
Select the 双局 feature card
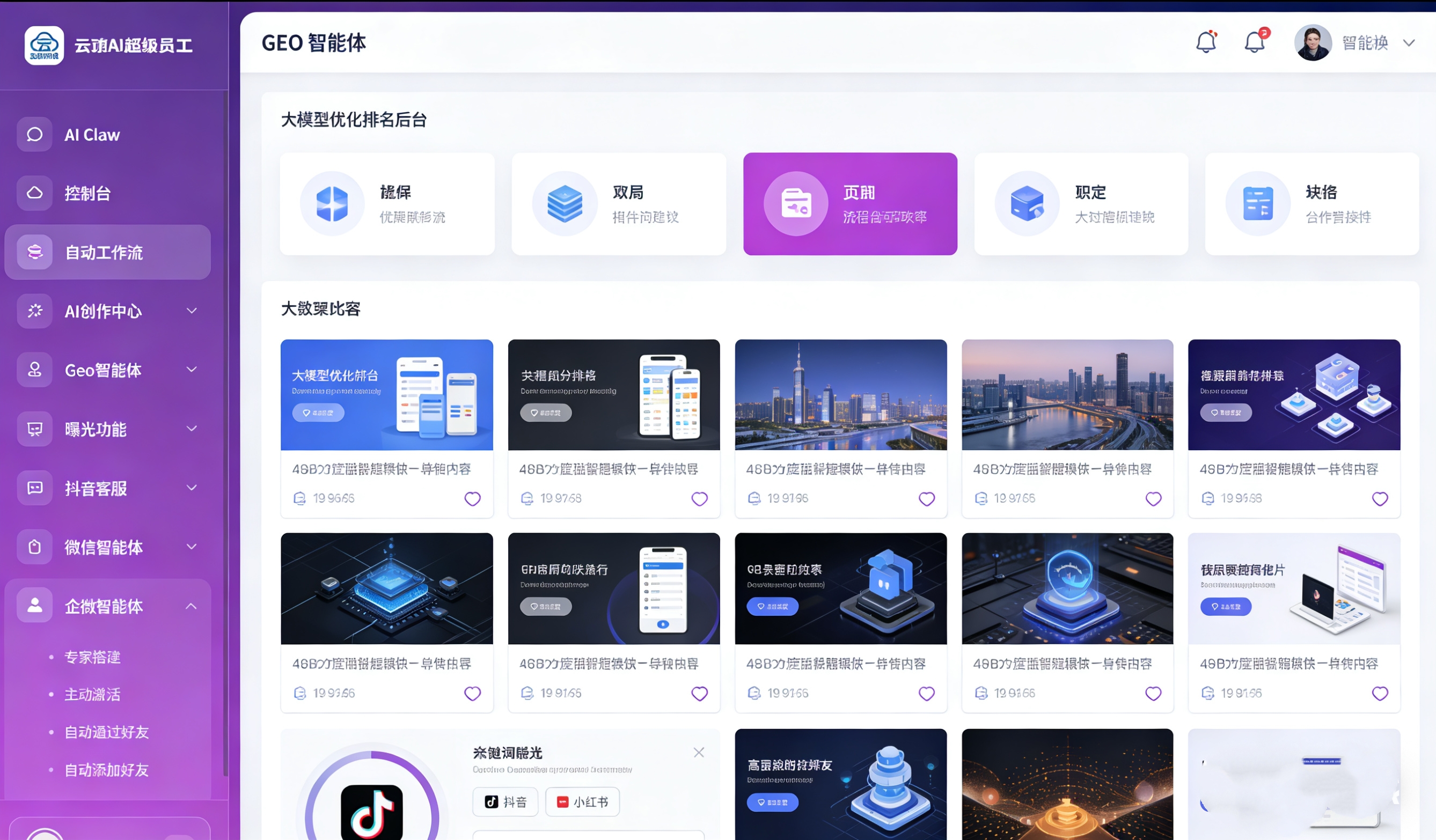(619, 204)
